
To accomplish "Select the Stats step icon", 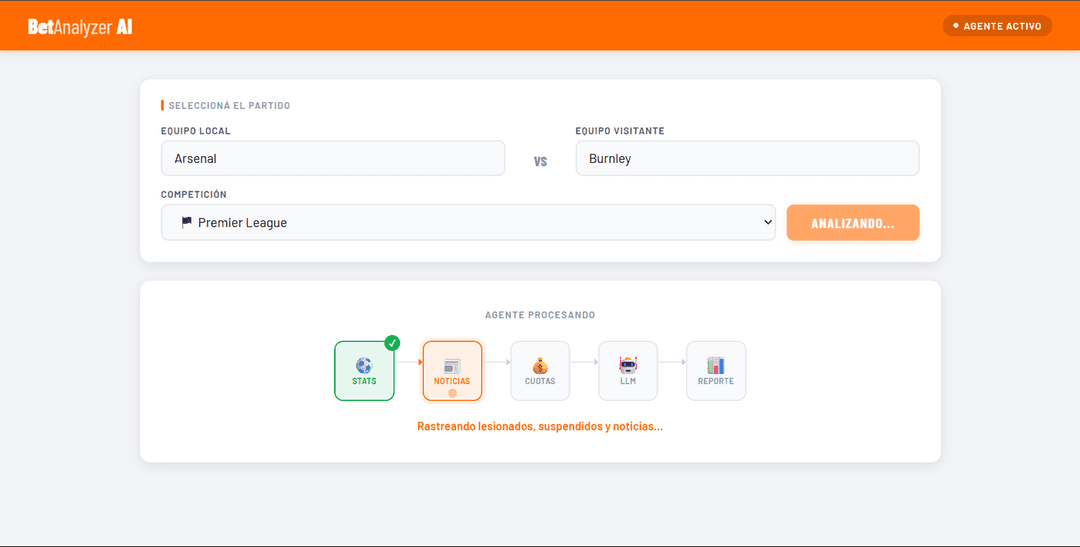I will pyautogui.click(x=364, y=371).
